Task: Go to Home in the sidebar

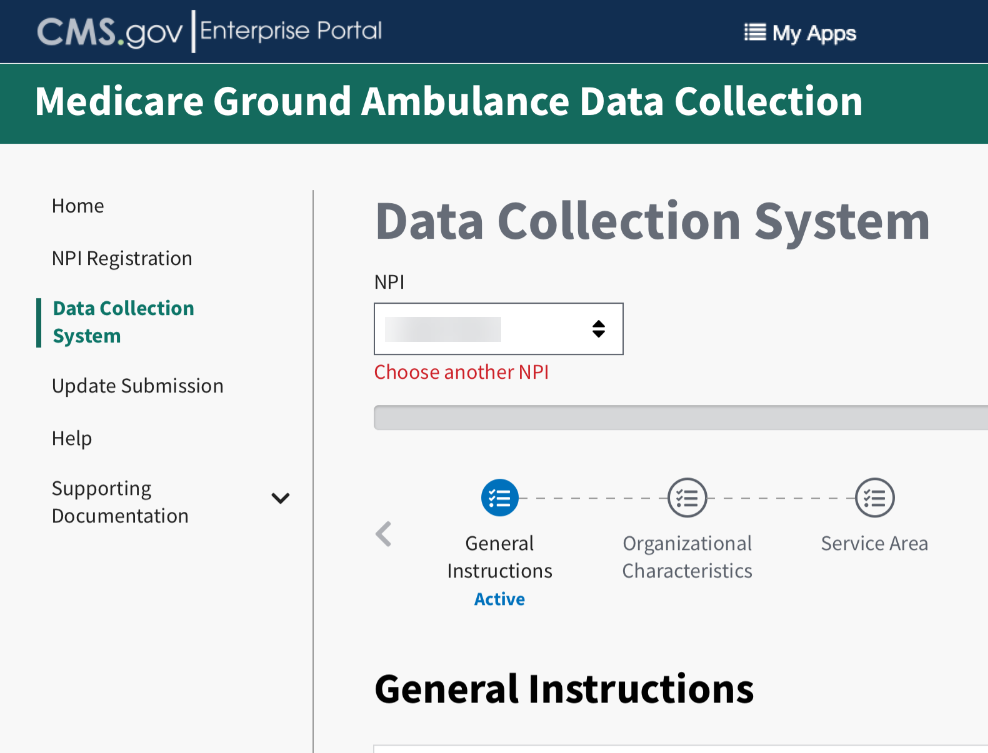Action: [78, 206]
